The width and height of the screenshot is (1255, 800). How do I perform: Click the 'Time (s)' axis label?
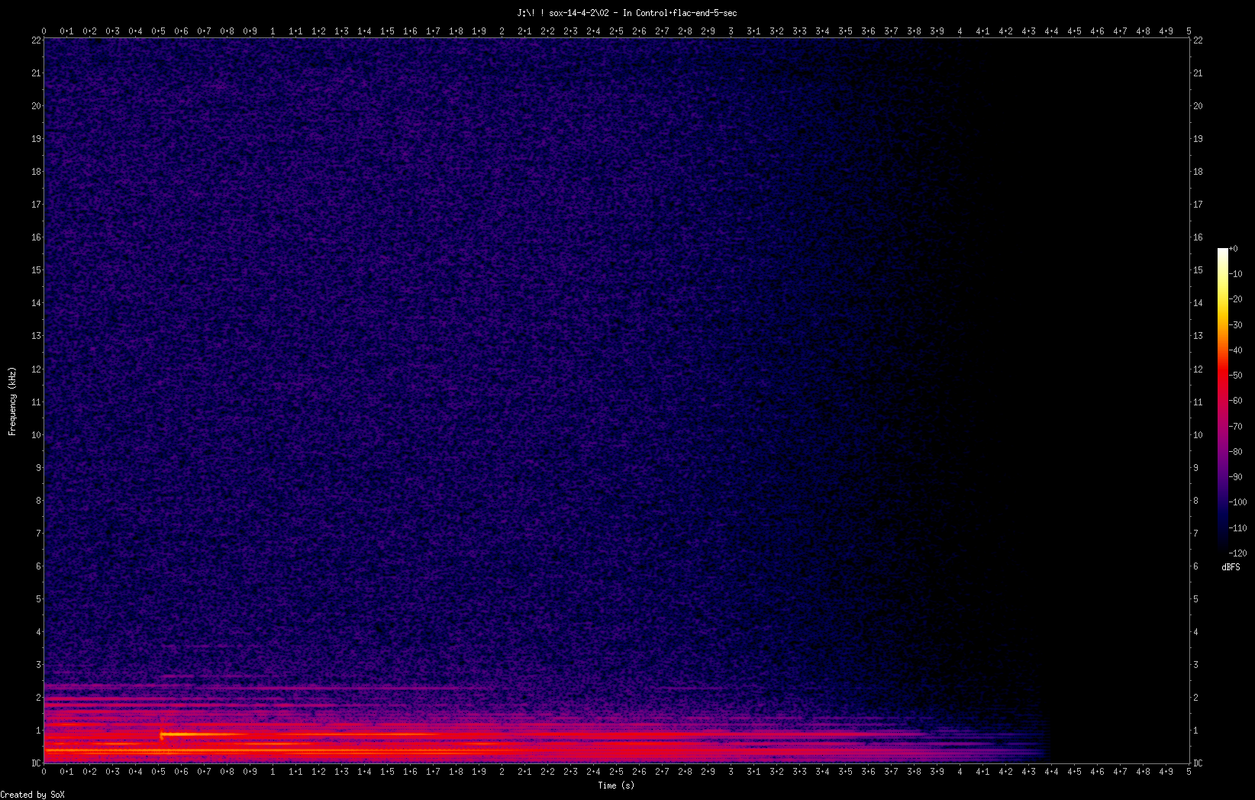tap(616, 785)
